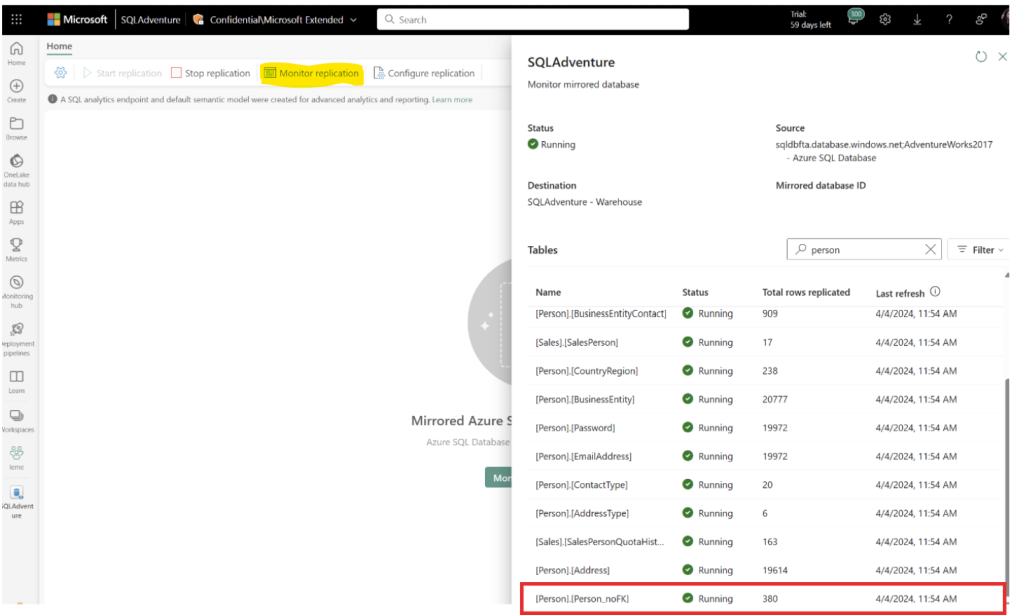Click the feedback icon in the top bar

981,20
